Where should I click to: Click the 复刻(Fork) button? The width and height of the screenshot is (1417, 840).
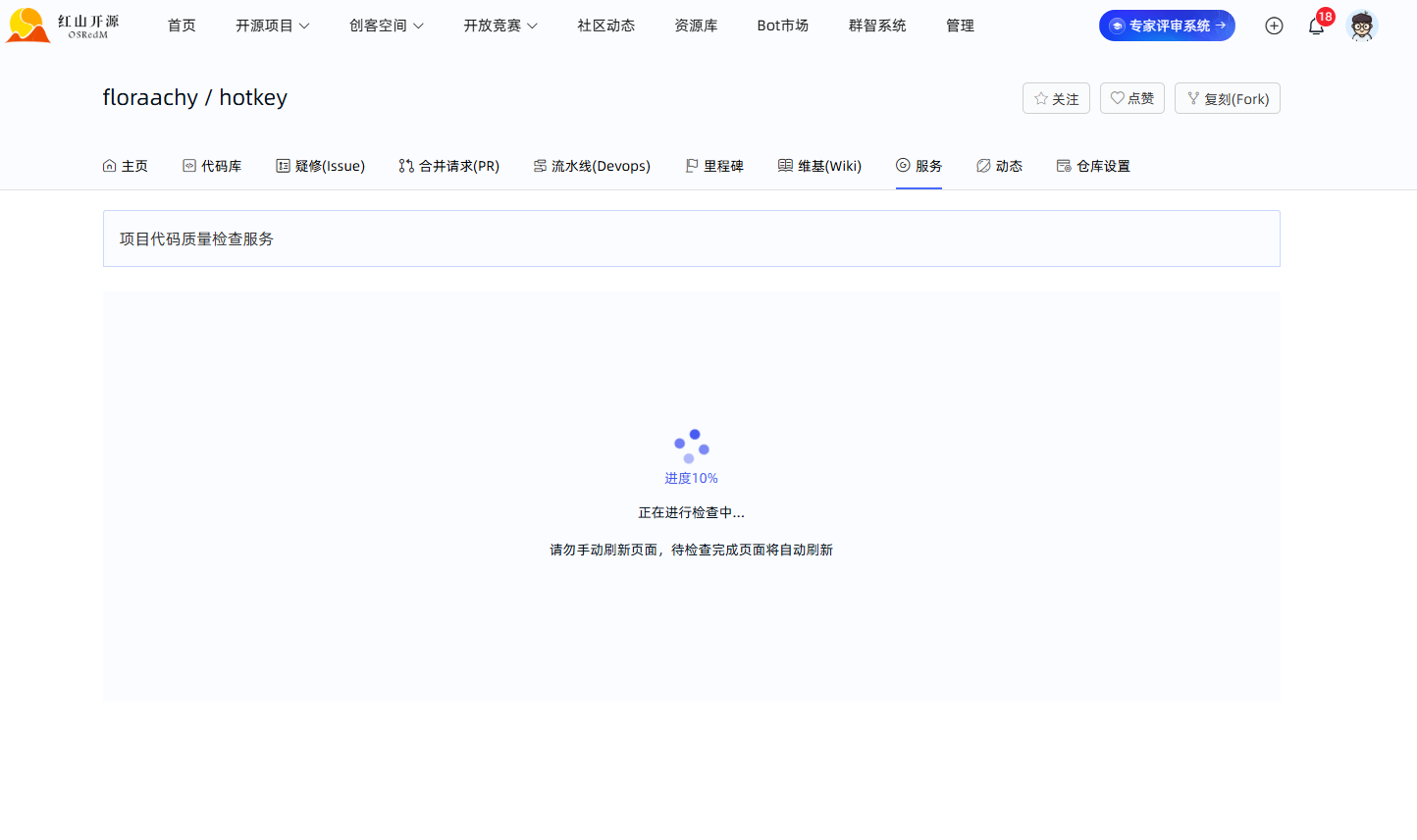click(1228, 98)
